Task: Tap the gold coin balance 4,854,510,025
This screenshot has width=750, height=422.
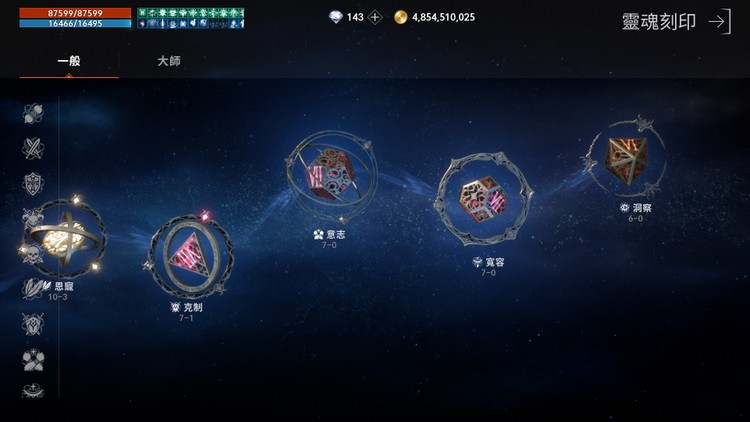Action: [443, 18]
